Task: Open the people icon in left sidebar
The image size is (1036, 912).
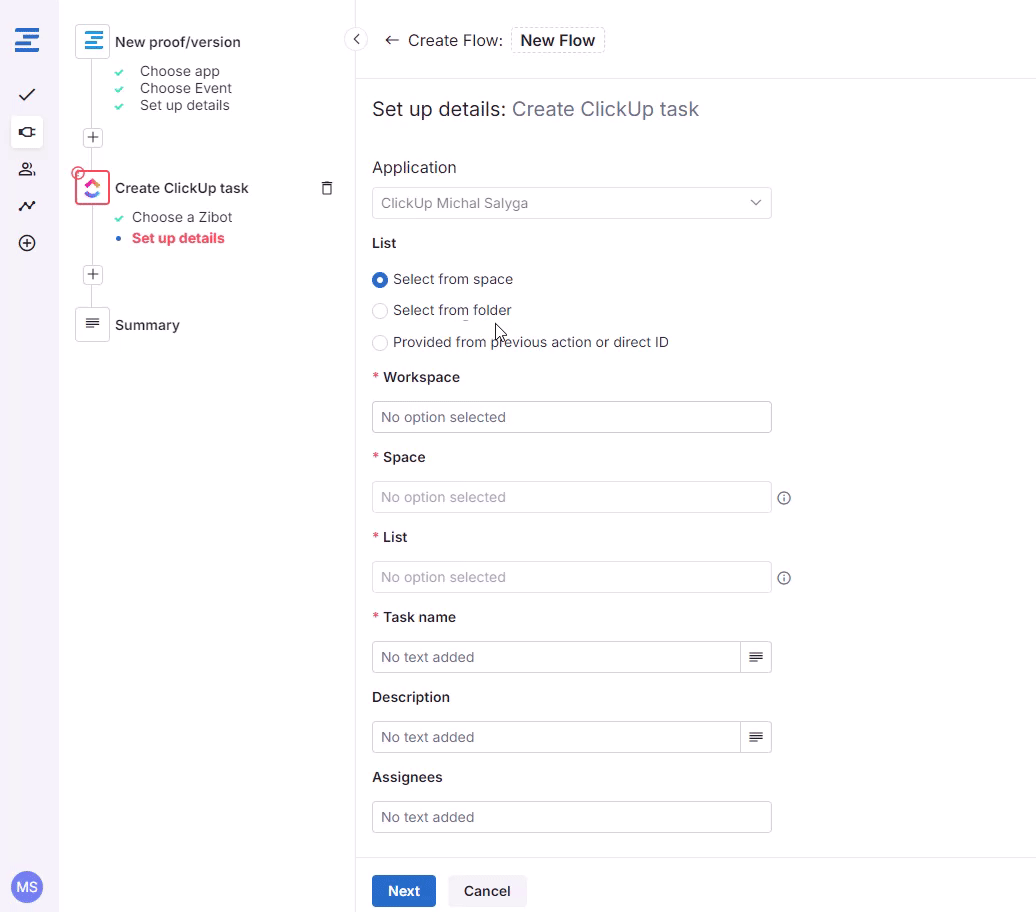Action: point(27,169)
